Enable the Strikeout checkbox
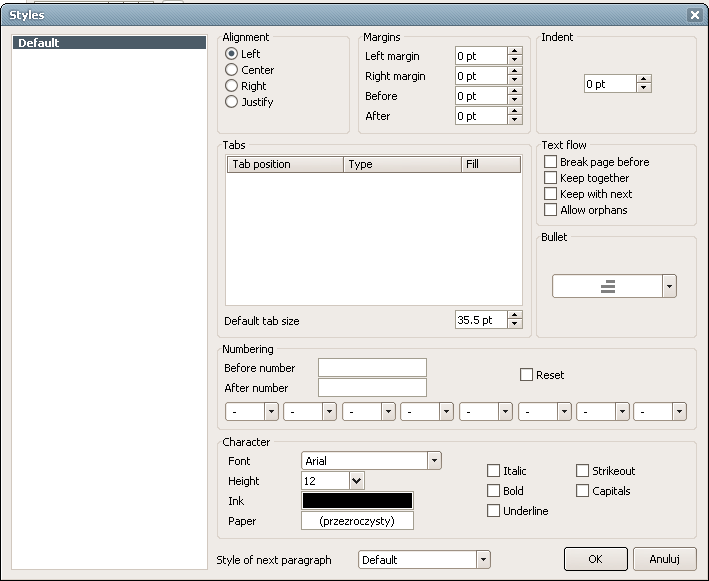Image resolution: width=709 pixels, height=581 pixels. tap(583, 471)
